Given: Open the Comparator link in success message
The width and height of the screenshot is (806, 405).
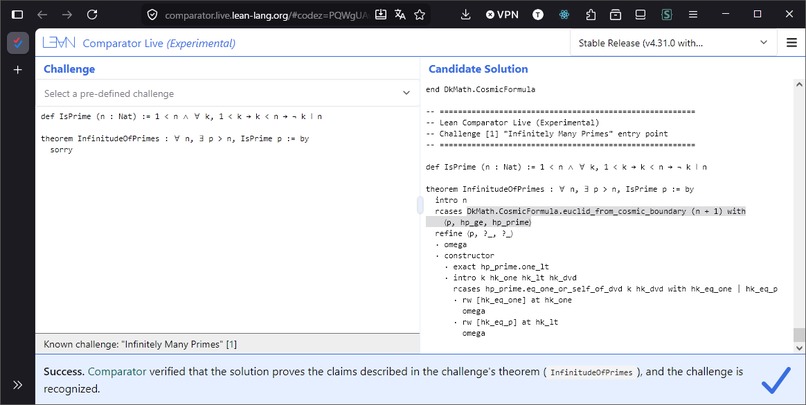Looking at the screenshot, I should coord(117,371).
